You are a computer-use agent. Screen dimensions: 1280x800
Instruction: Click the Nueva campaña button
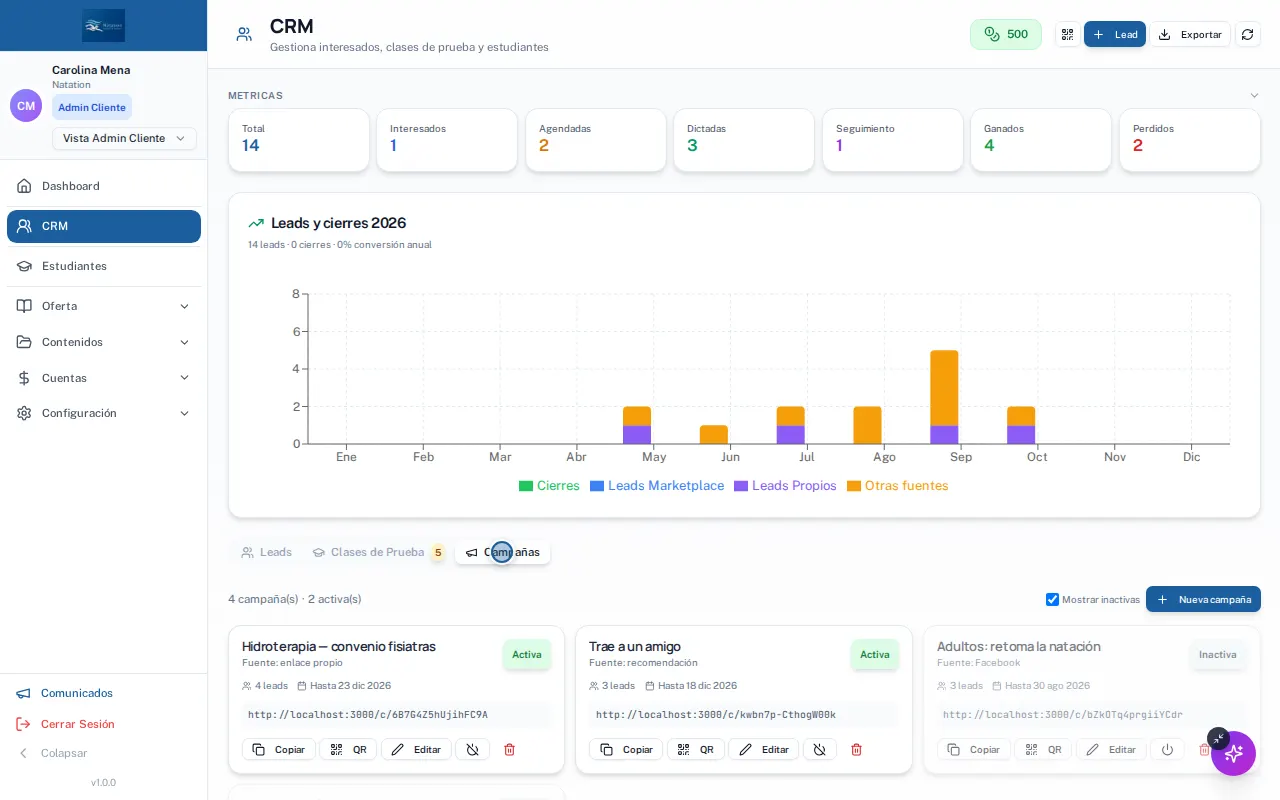1203,599
